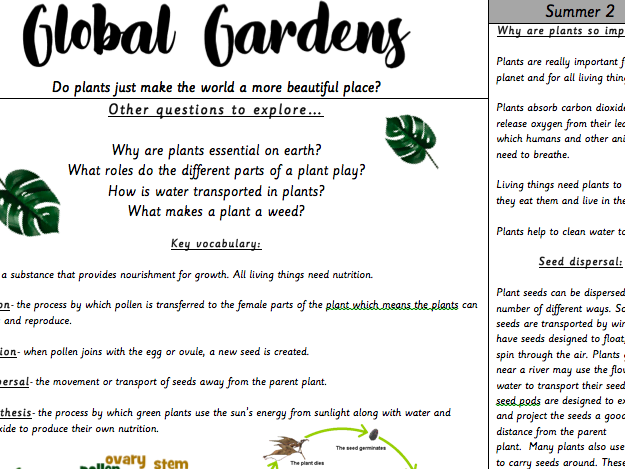This screenshot has width=625, height=469.
Task: Click the dead plant image in the life cycle
Action: [x=288, y=447]
